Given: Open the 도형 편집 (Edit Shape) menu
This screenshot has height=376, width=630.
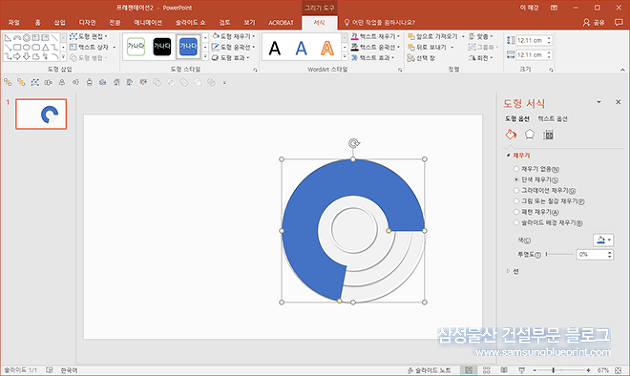Looking at the screenshot, I should (88, 37).
